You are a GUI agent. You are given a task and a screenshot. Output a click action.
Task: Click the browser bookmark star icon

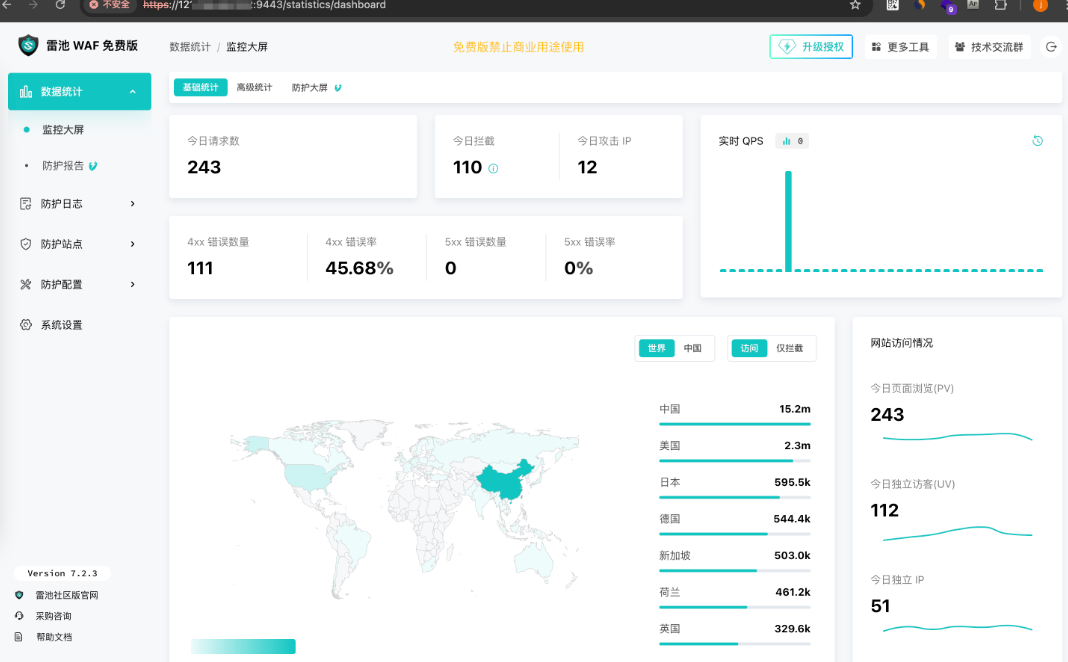855,5
